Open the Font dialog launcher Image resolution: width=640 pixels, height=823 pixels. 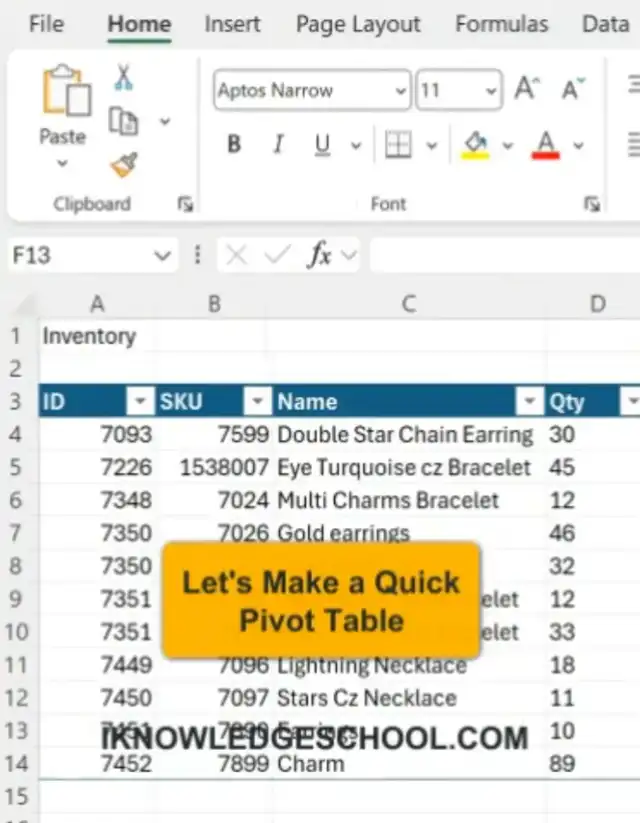pos(592,204)
